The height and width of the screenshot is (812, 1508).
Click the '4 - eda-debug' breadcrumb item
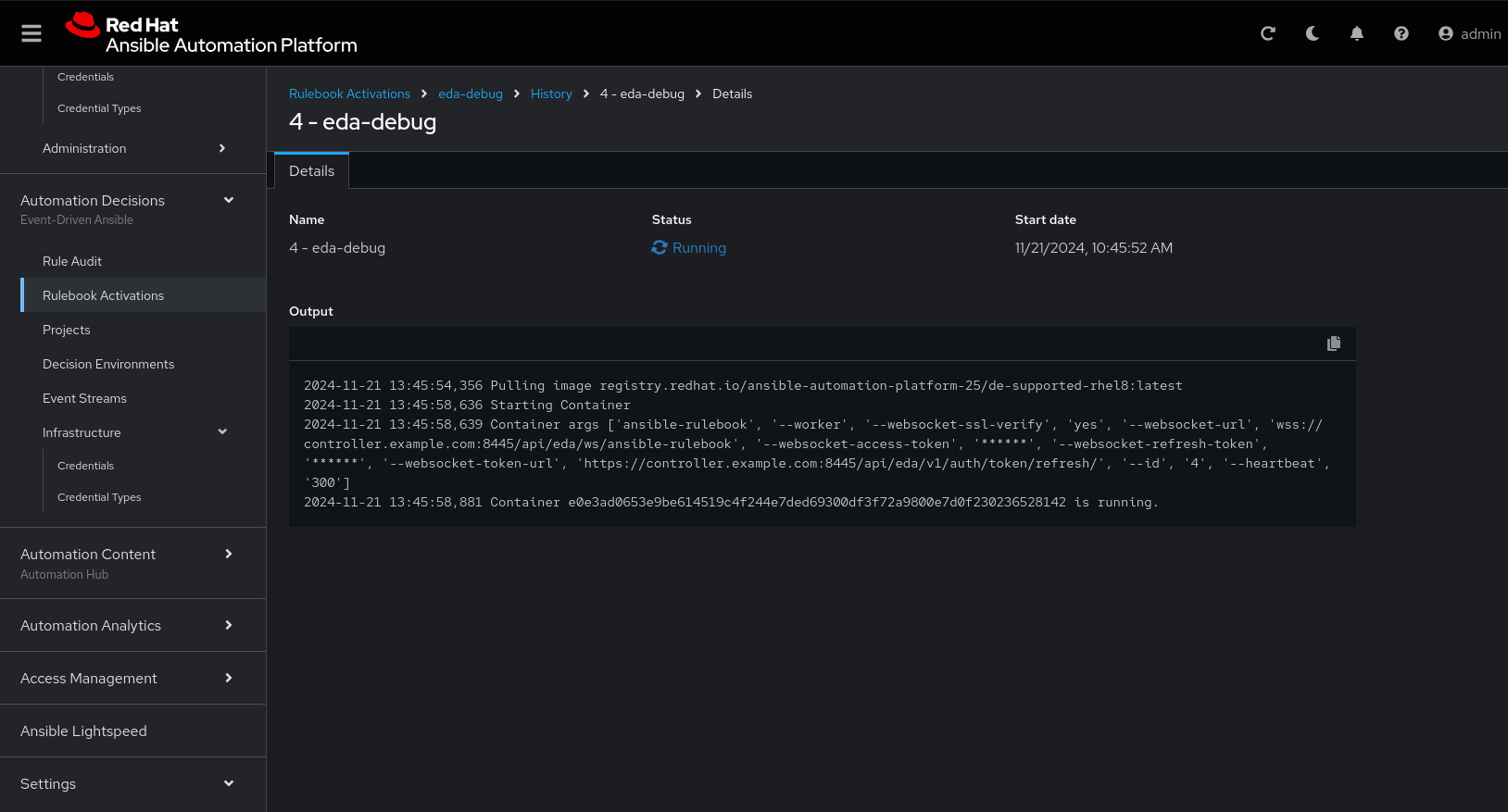642,94
